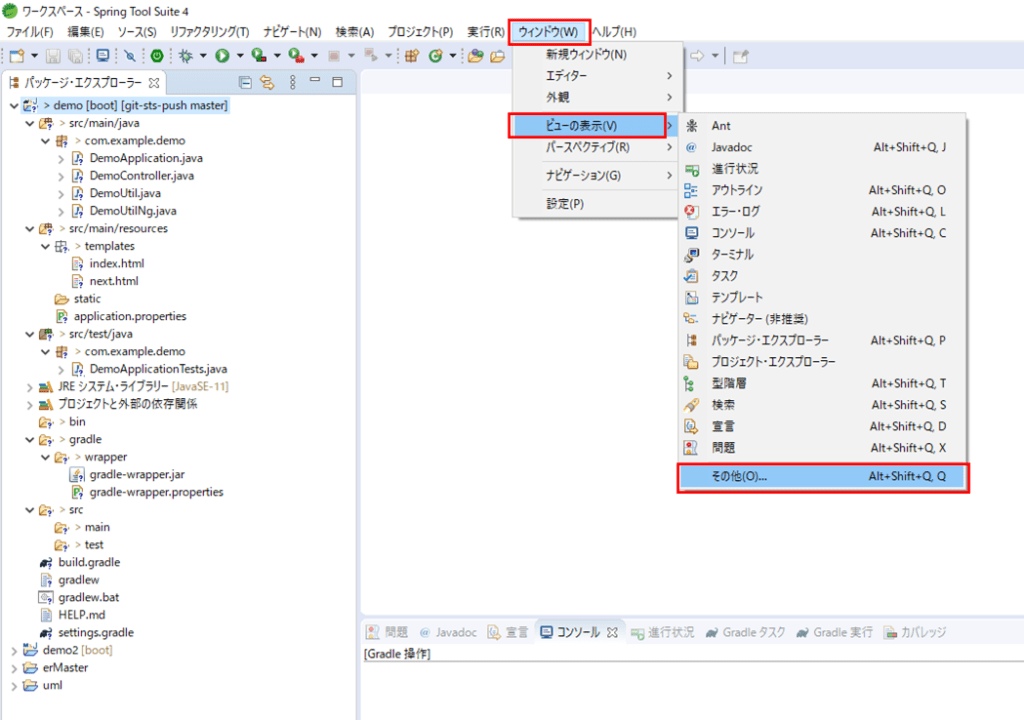Click Collapse All icon in Package Explorer

(246, 82)
